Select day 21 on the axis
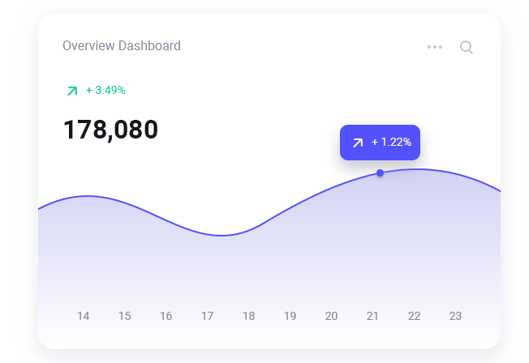 [372, 316]
